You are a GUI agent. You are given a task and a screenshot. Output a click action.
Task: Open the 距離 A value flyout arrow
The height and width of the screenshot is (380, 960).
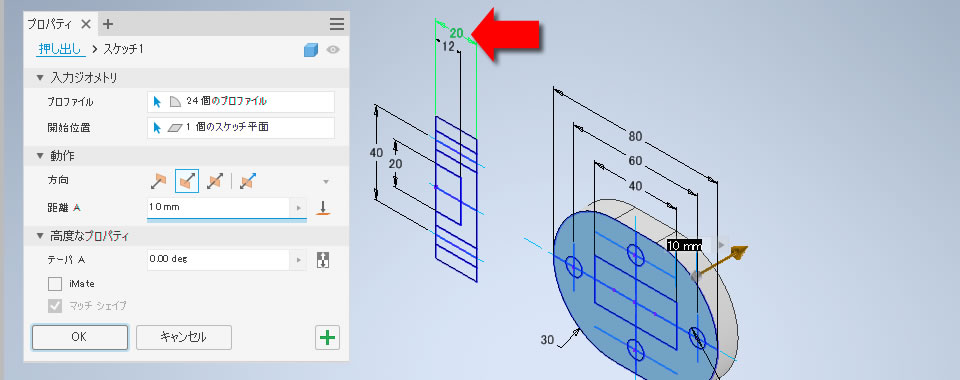click(298, 208)
